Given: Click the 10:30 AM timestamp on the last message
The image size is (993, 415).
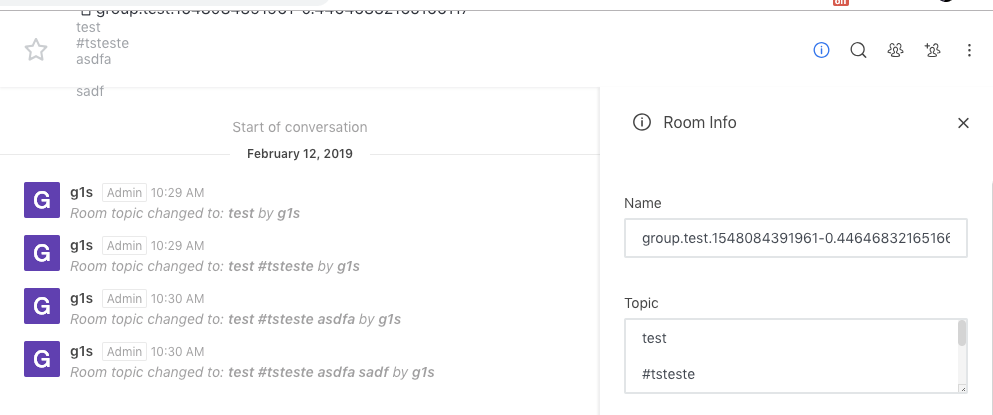Looking at the screenshot, I should click(179, 350).
